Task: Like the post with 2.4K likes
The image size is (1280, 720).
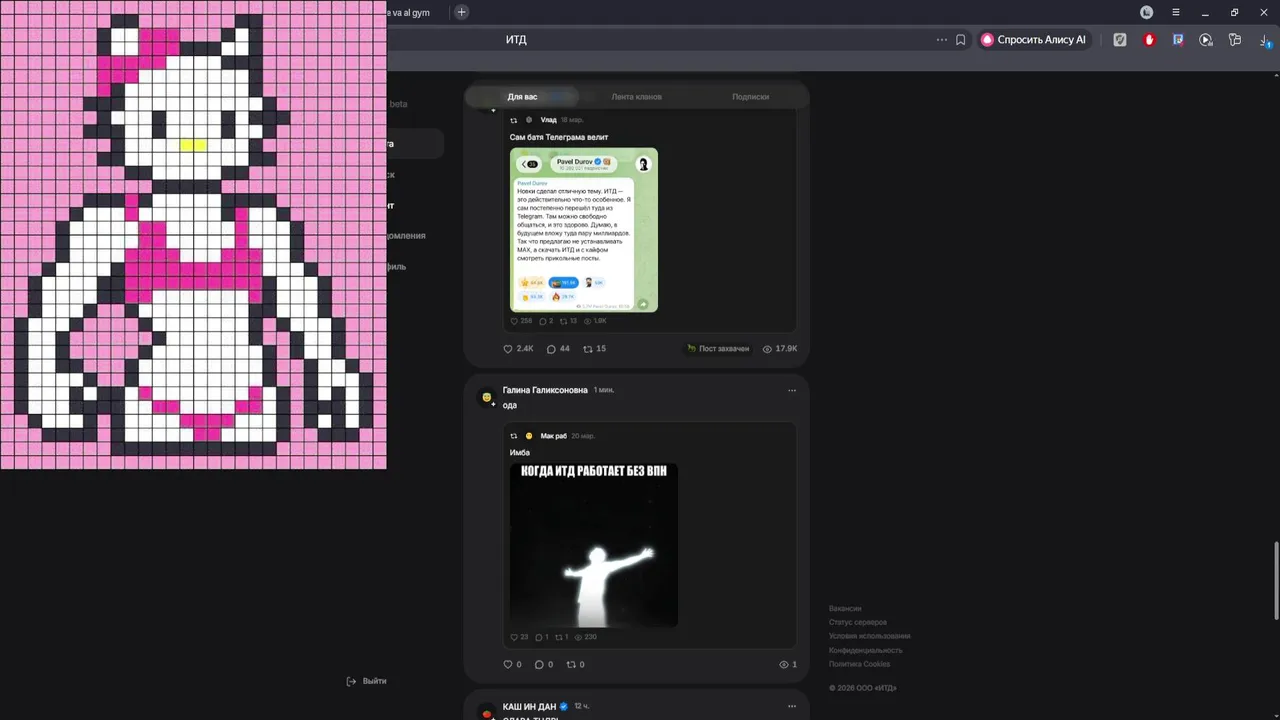Action: [518, 349]
